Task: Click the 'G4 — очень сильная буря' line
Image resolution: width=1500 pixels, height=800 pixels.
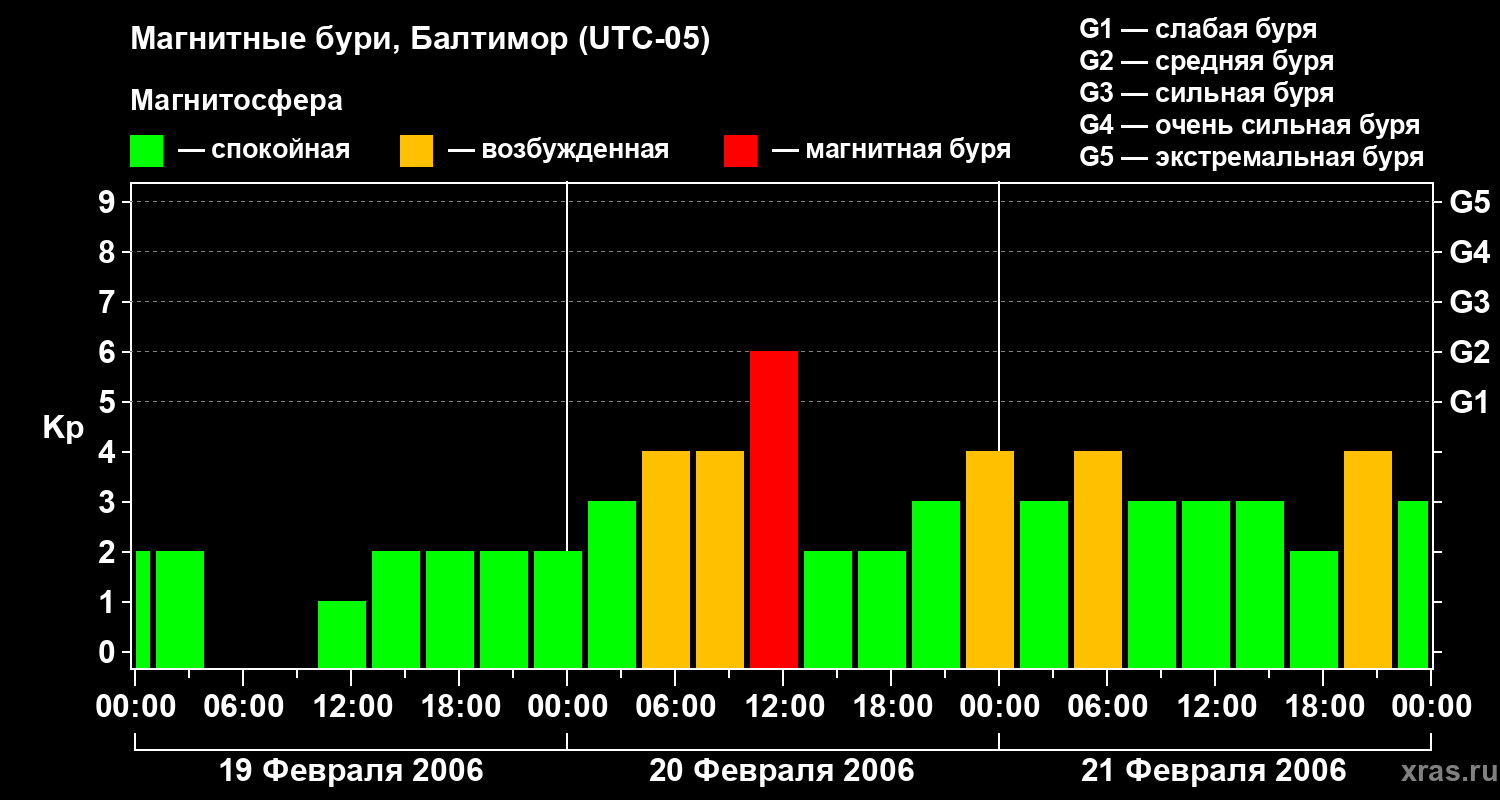Action: 1250,125
